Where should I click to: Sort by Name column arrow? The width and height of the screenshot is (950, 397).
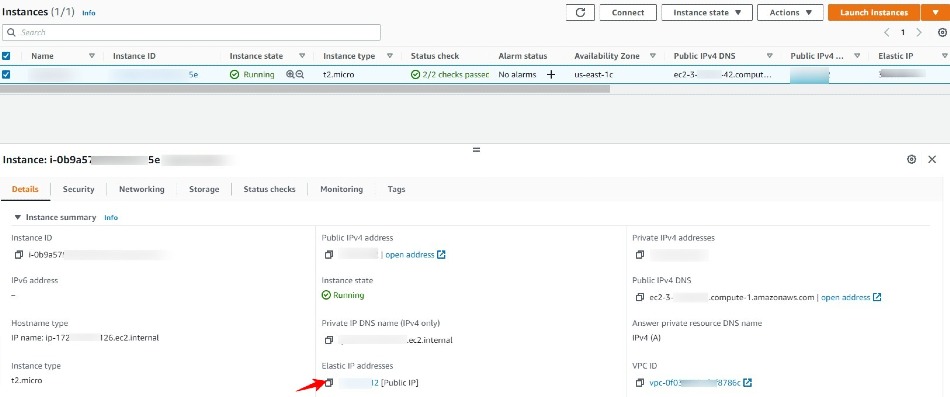(91, 56)
